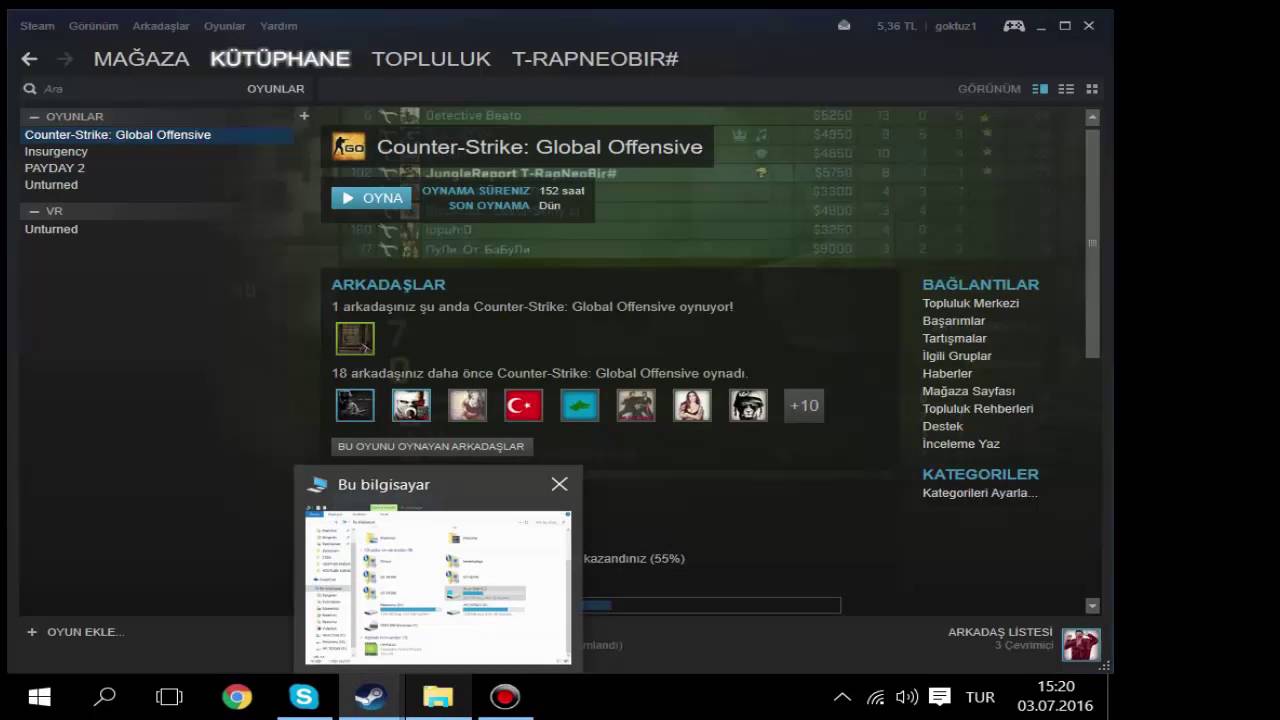The width and height of the screenshot is (1280, 720).
Task: Open the İnceleme Yaz link
Action: pos(960,444)
